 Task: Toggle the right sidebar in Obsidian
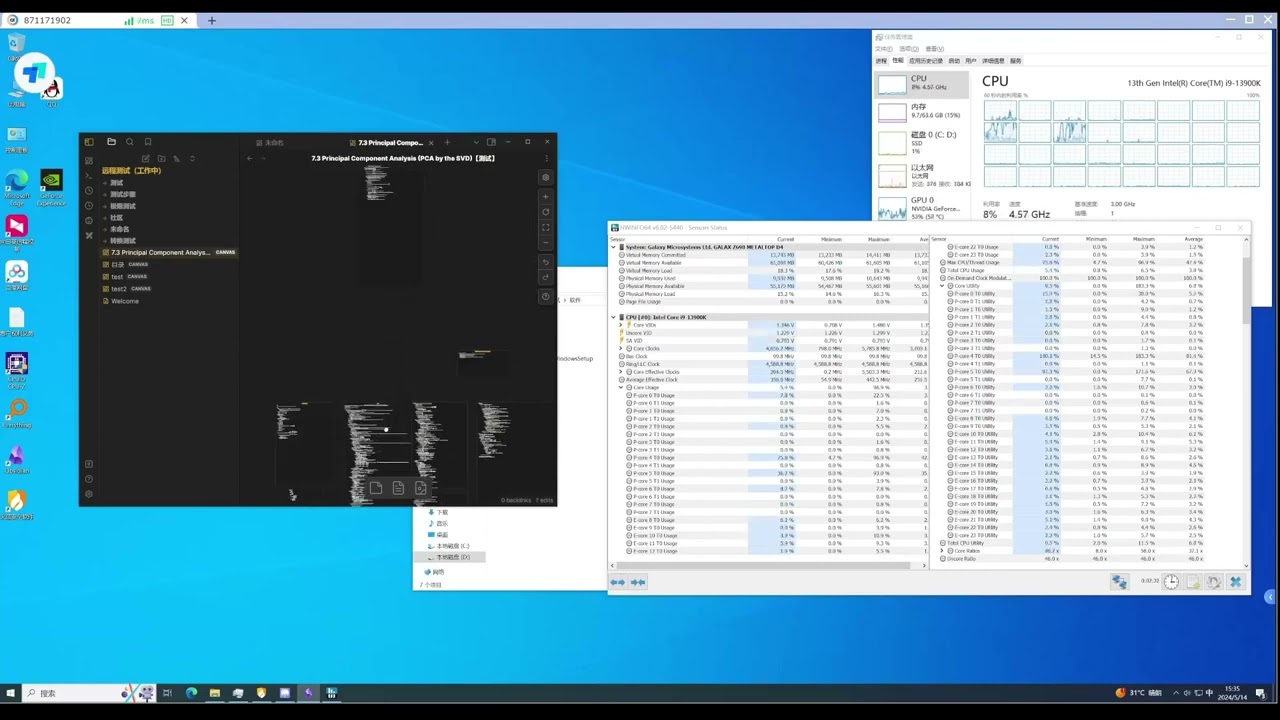tap(491, 142)
